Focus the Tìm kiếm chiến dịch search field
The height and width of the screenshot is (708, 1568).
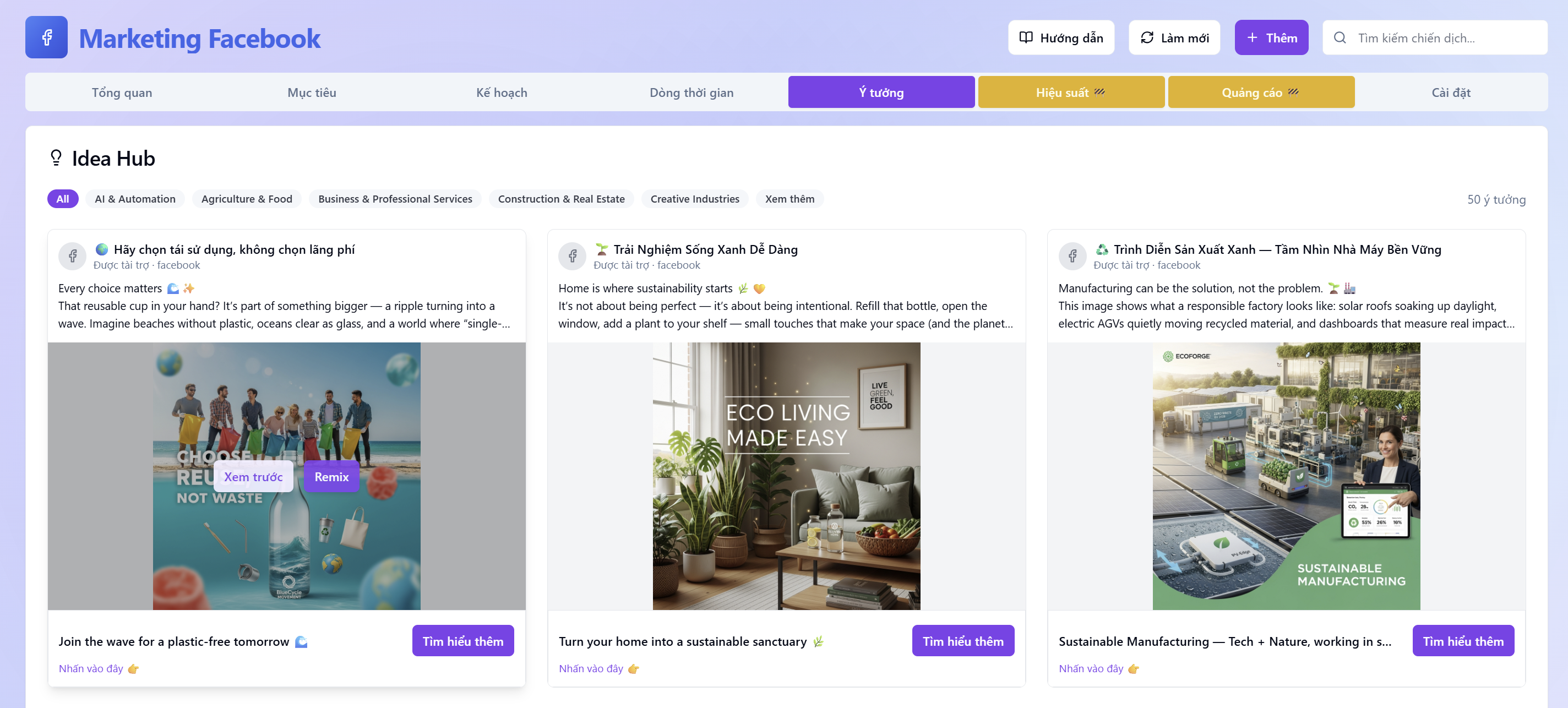pos(1435,38)
